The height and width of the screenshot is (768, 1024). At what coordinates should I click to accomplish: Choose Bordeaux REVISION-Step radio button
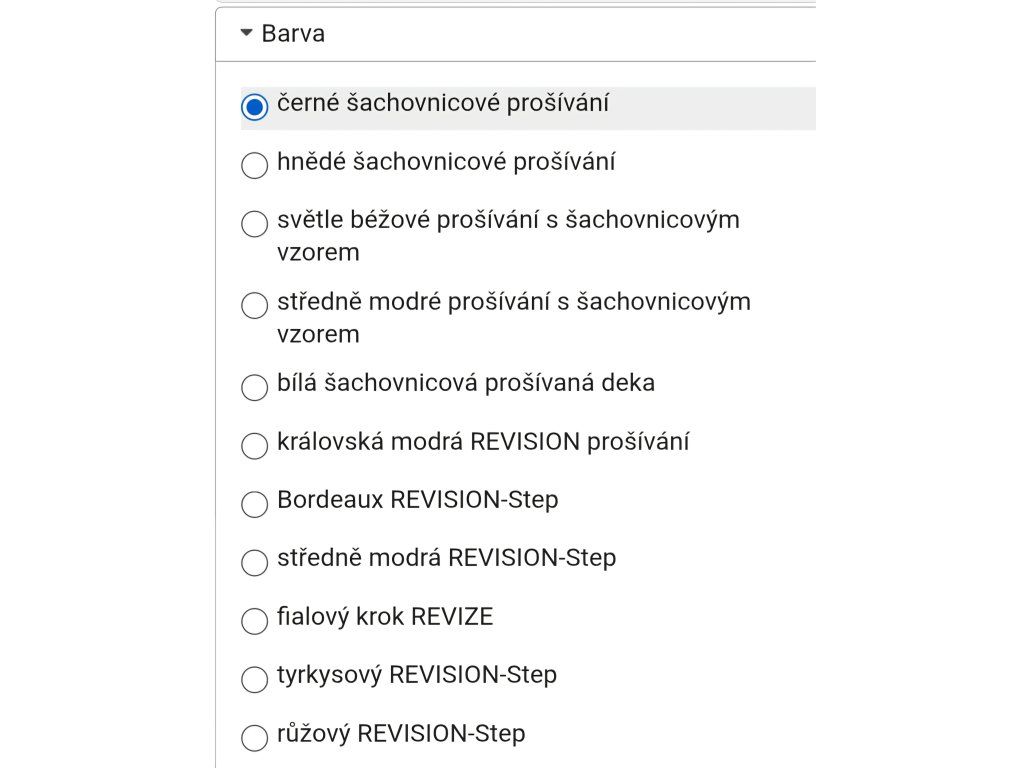tap(255, 503)
